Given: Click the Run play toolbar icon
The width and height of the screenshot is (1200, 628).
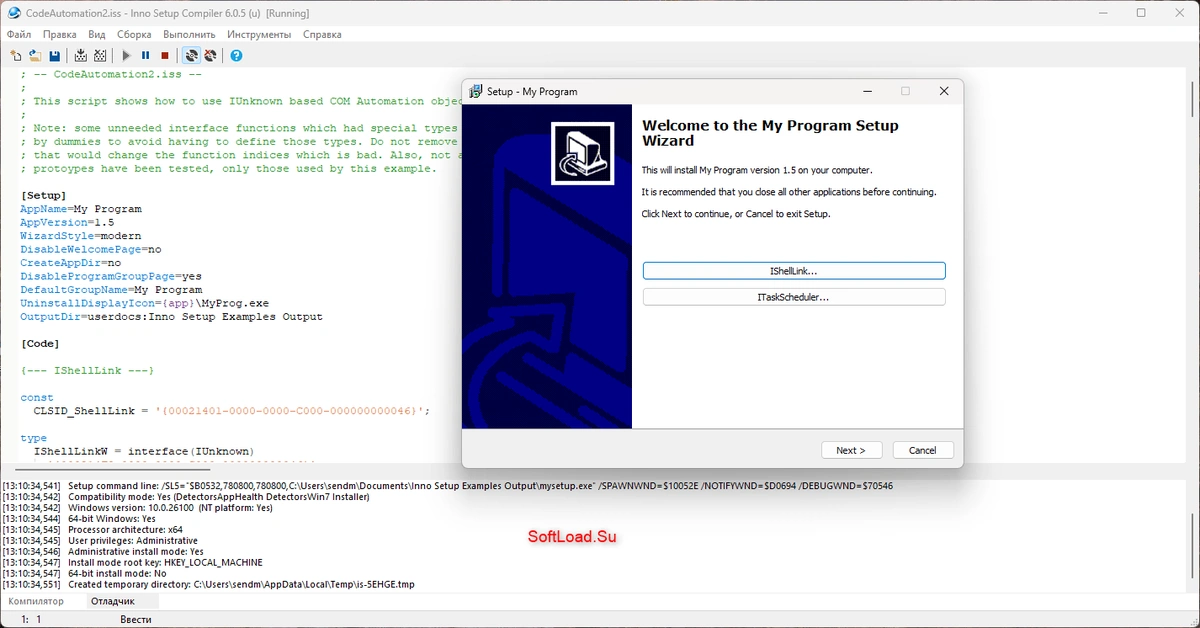Looking at the screenshot, I should (x=127, y=56).
